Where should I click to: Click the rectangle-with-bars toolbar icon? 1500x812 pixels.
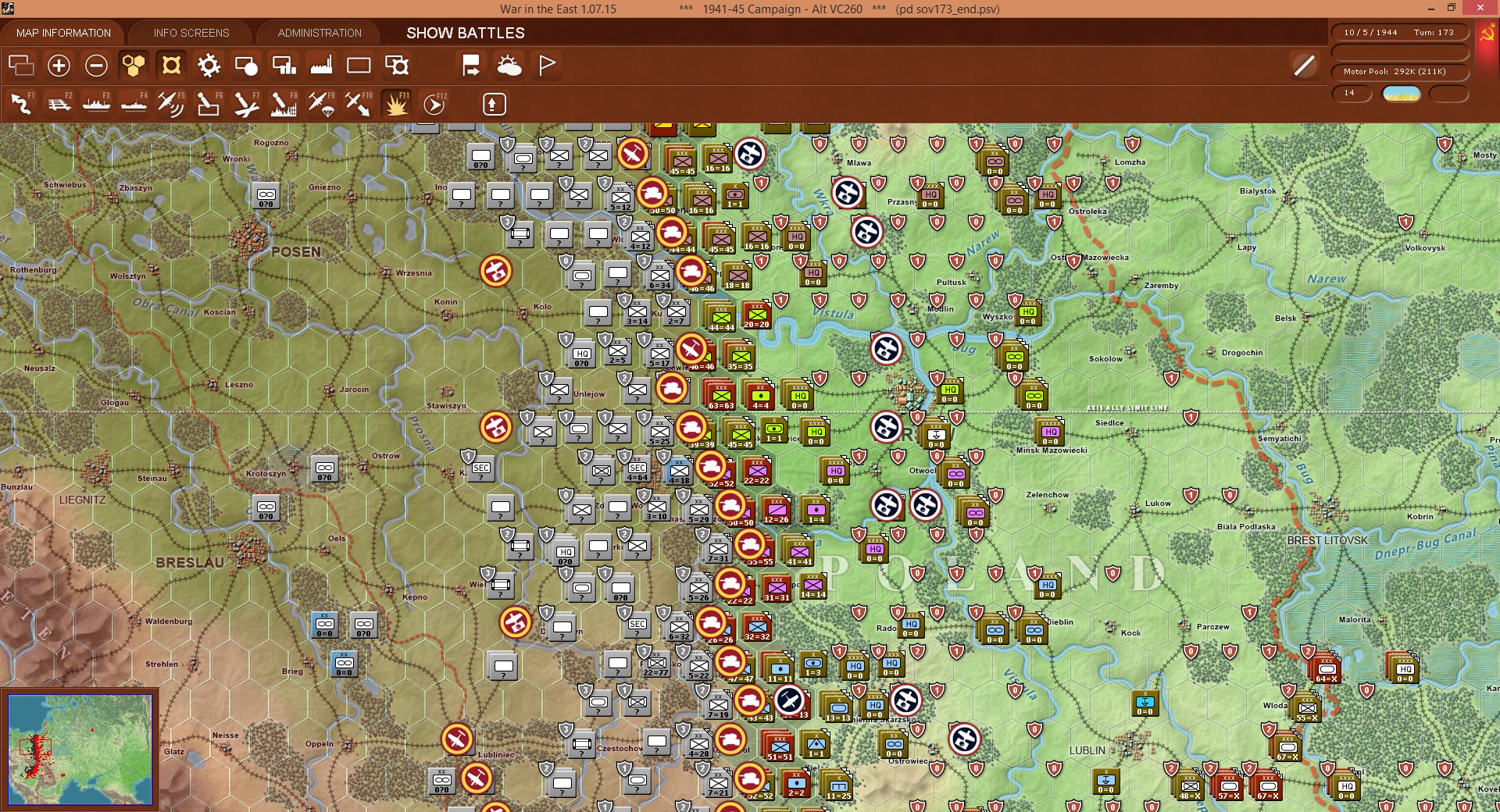pyautogui.click(x=284, y=66)
